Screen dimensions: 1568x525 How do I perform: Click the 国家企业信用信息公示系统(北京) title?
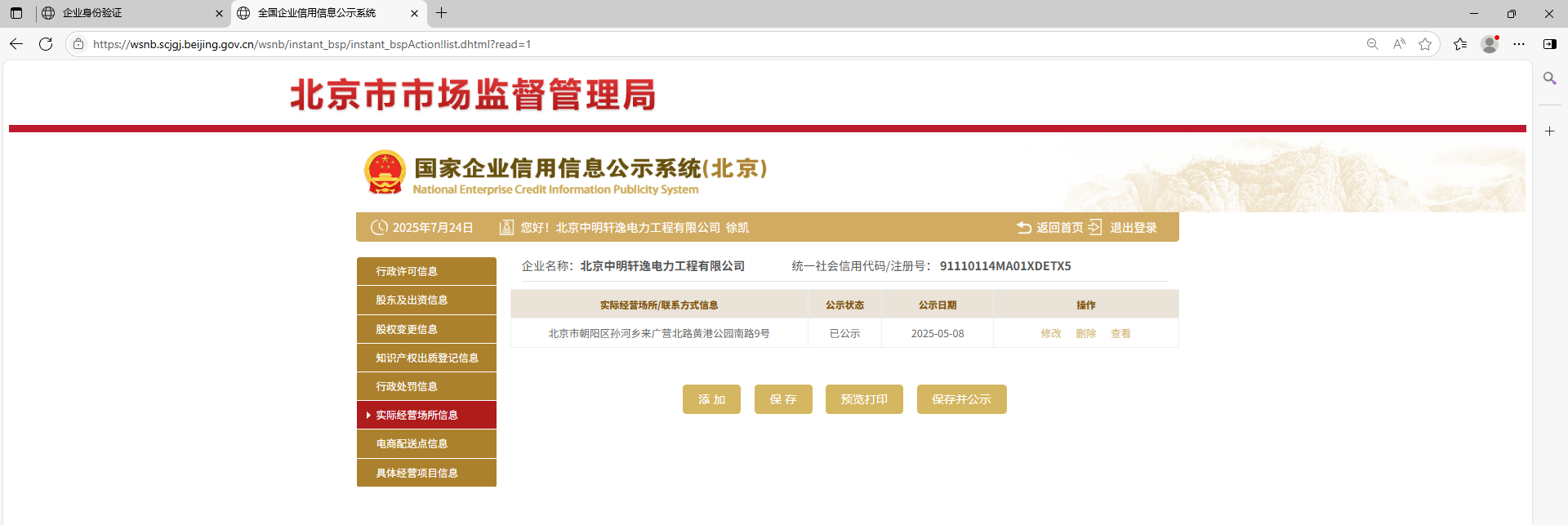[590, 168]
